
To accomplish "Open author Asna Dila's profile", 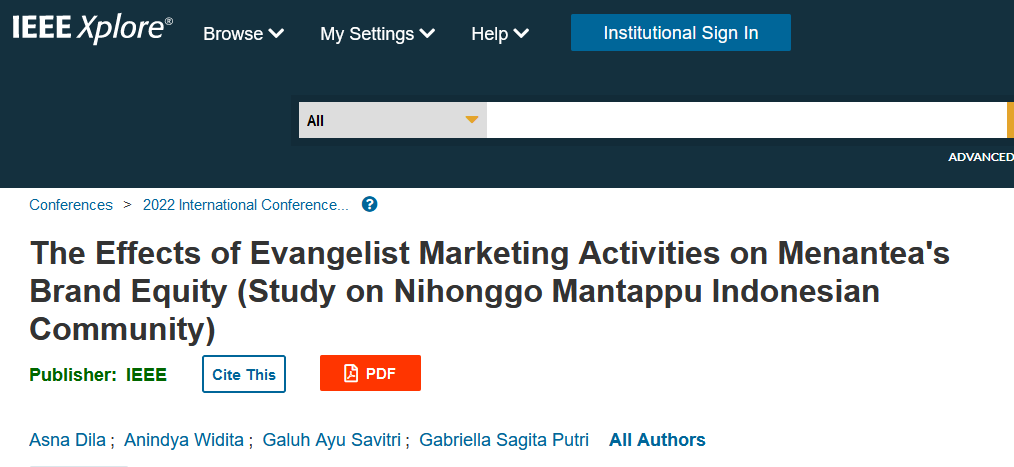I will point(67,440).
